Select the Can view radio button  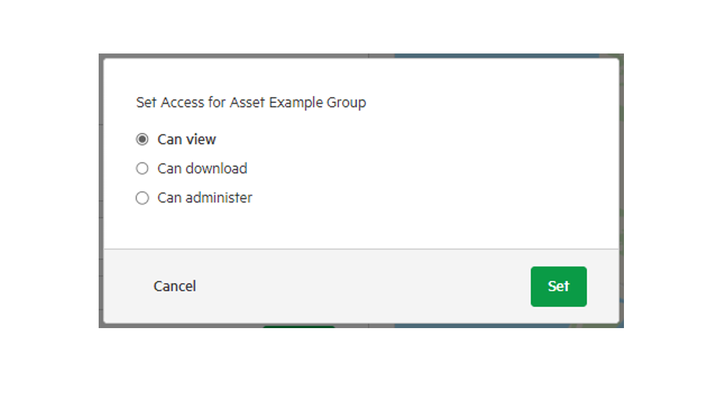pyautogui.click(x=142, y=139)
